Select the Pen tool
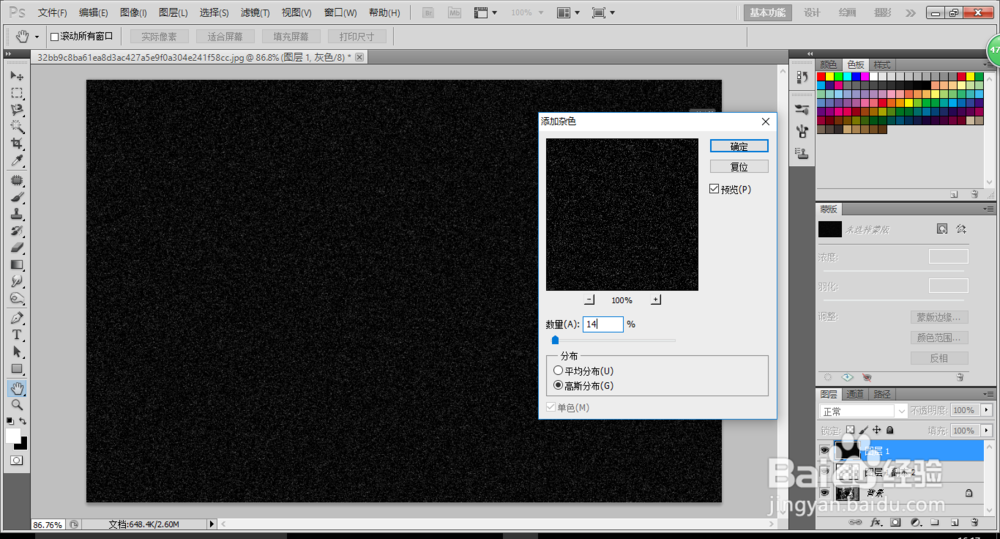This screenshot has height=539, width=1000. click(x=17, y=318)
